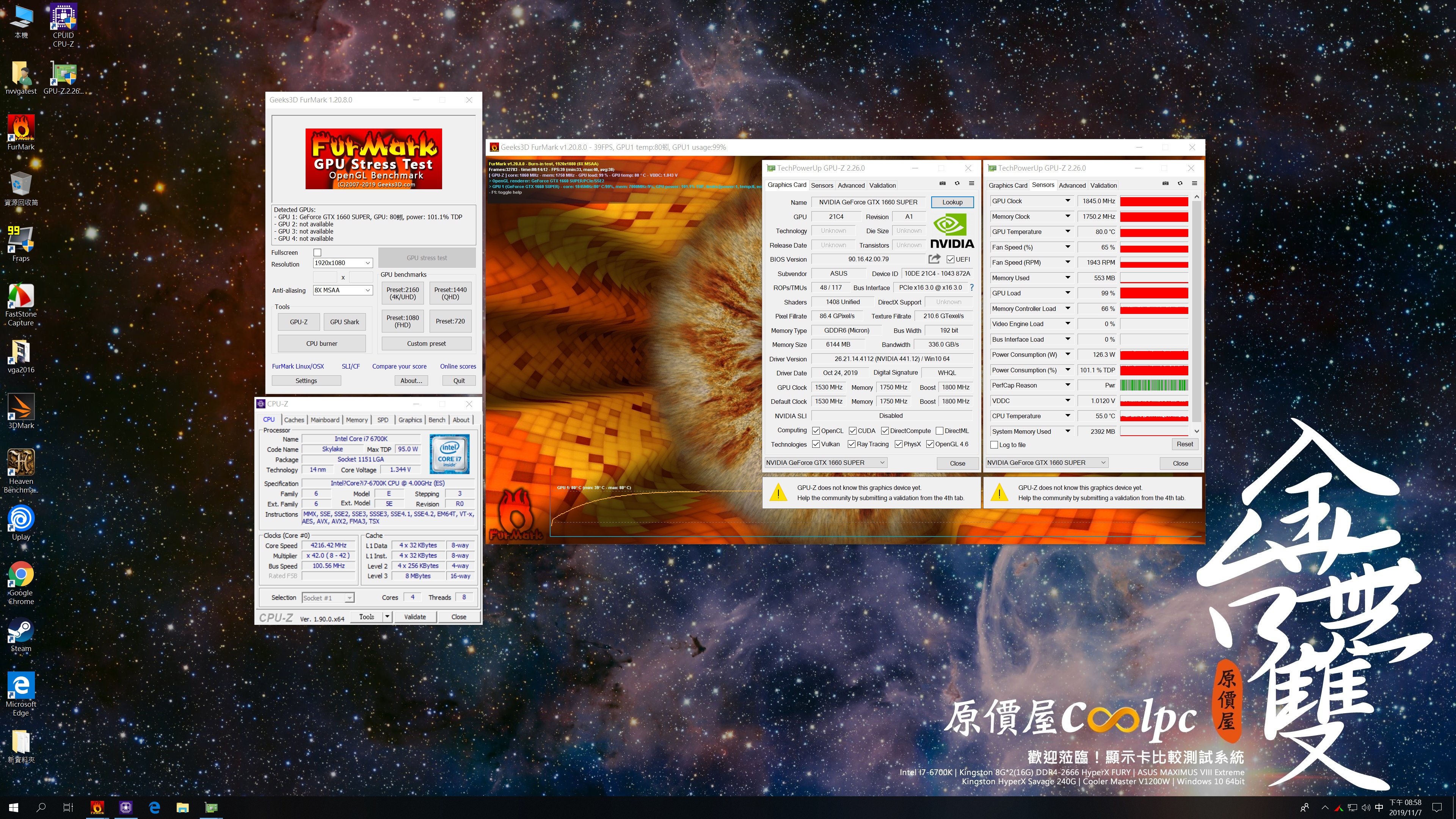This screenshot has height=819, width=1456.
Task: Click the CPU burner button in FurMark
Action: click(x=322, y=344)
